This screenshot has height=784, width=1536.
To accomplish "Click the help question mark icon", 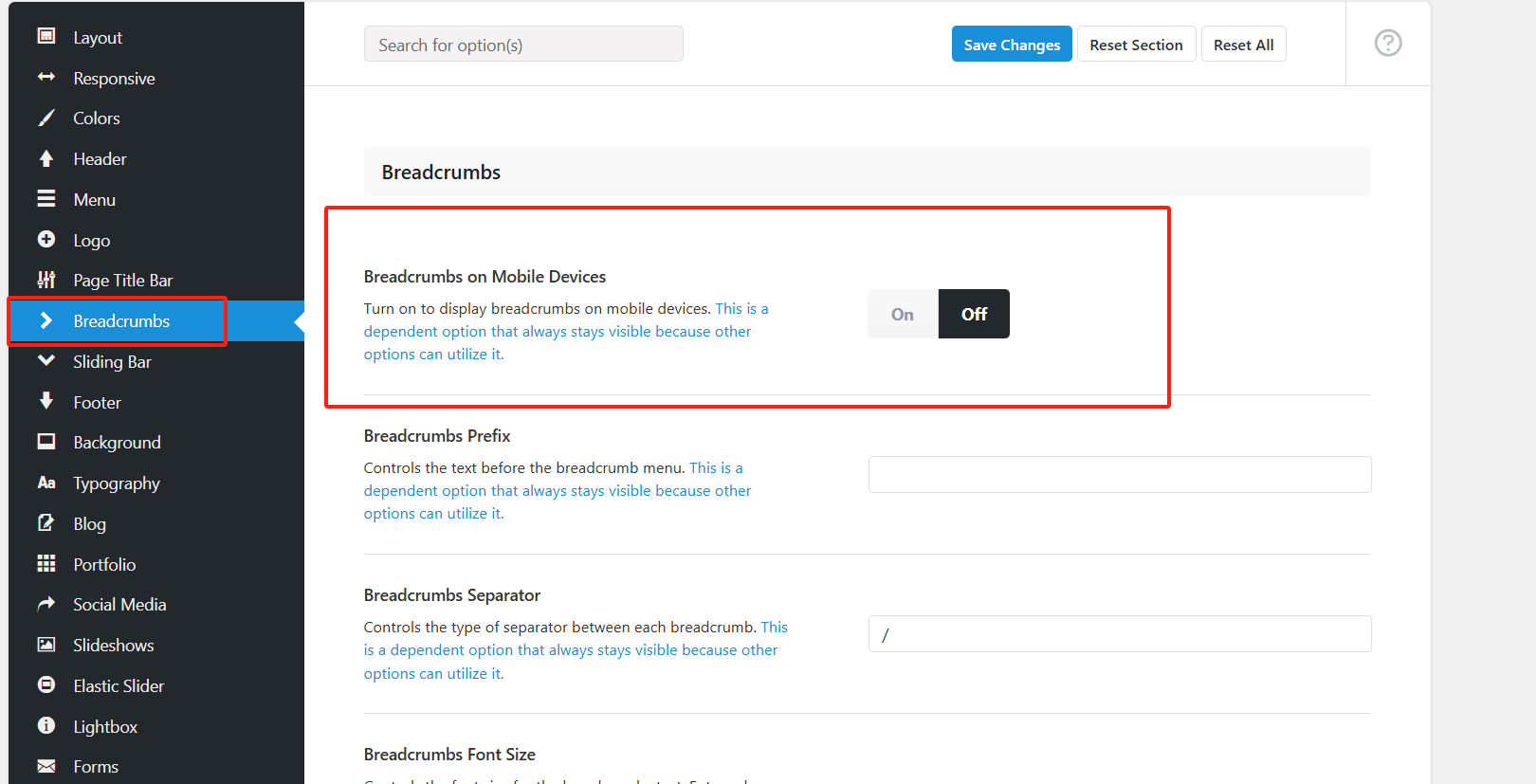I will tap(1387, 44).
